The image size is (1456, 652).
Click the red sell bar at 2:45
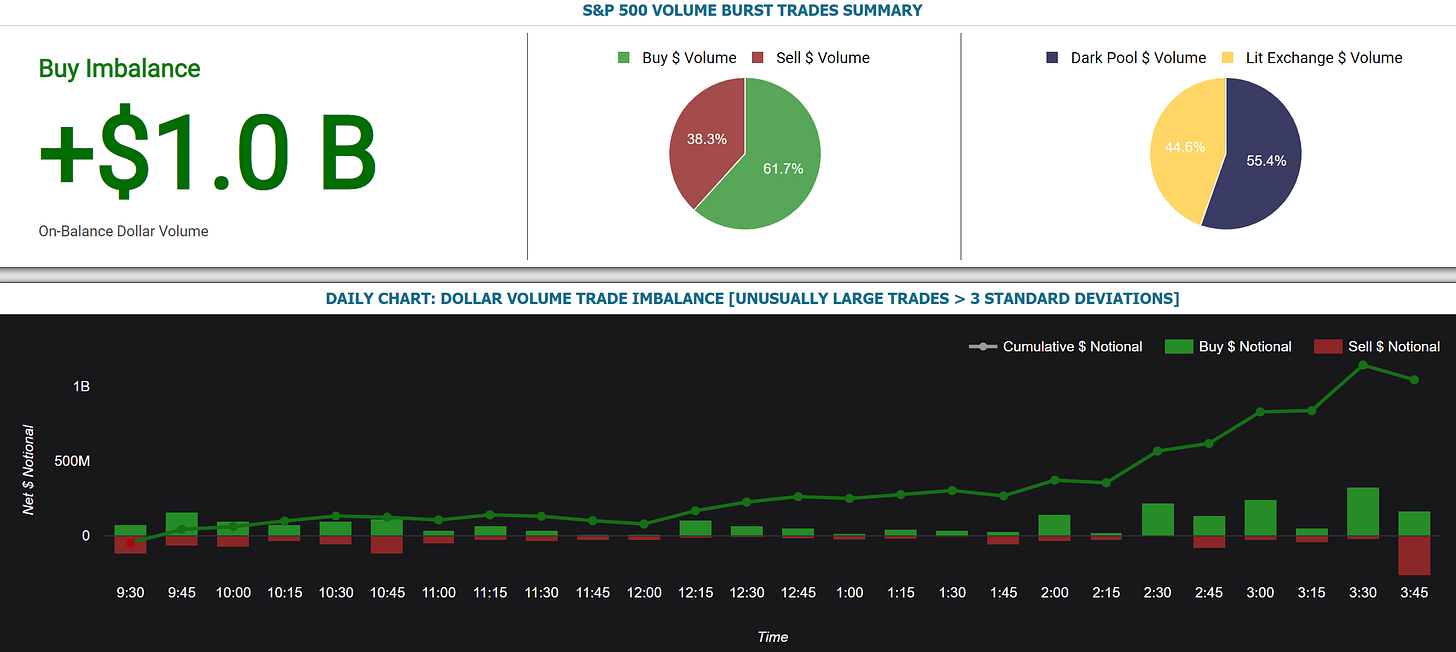(x=1209, y=542)
